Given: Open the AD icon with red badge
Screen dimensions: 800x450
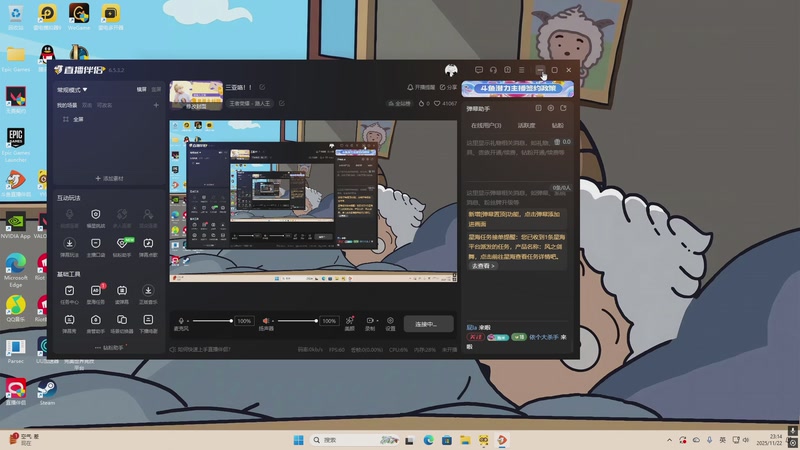Looking at the screenshot, I should 95,291.
